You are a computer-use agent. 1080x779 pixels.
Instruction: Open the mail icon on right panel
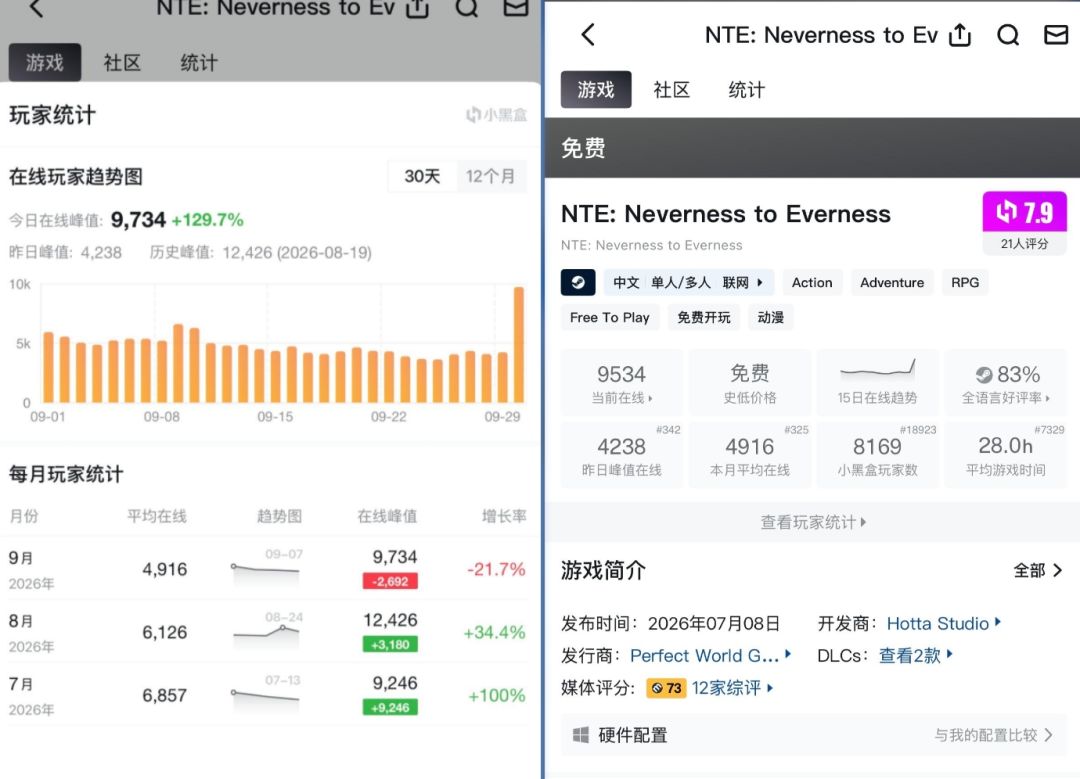pyautogui.click(x=1056, y=34)
